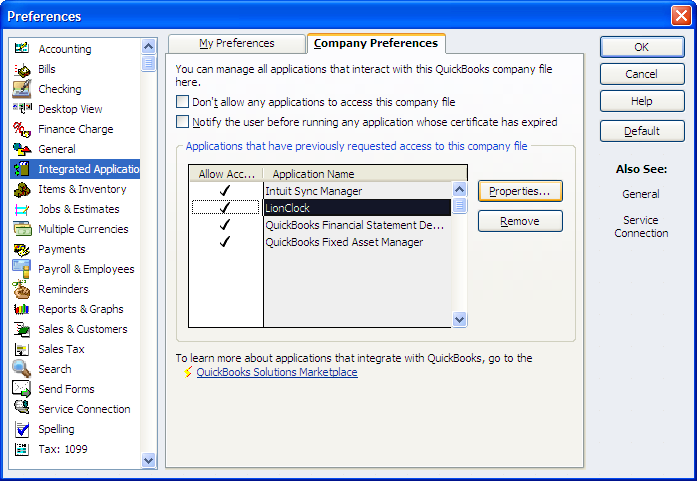Image resolution: width=697 pixels, height=481 pixels.
Task: Select the Desktop View label in the category list
Action: pos(70,109)
